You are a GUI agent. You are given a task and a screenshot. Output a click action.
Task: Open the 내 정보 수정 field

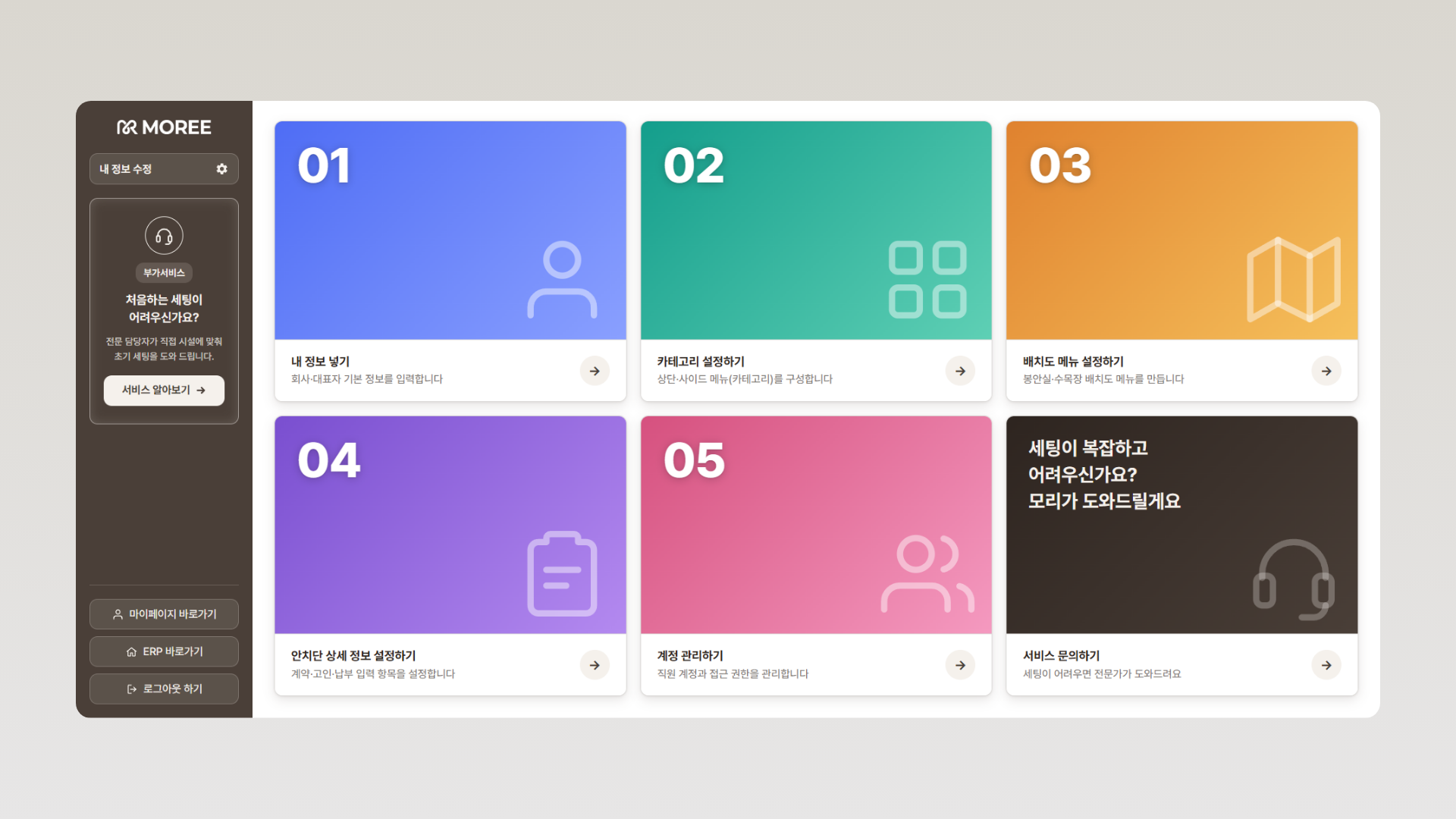pos(164,169)
